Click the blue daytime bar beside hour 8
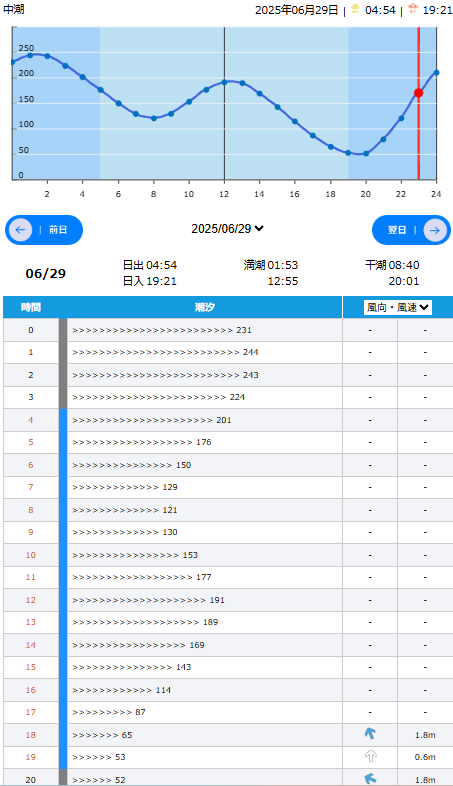Image resolution: width=453 pixels, height=786 pixels. tap(63, 509)
